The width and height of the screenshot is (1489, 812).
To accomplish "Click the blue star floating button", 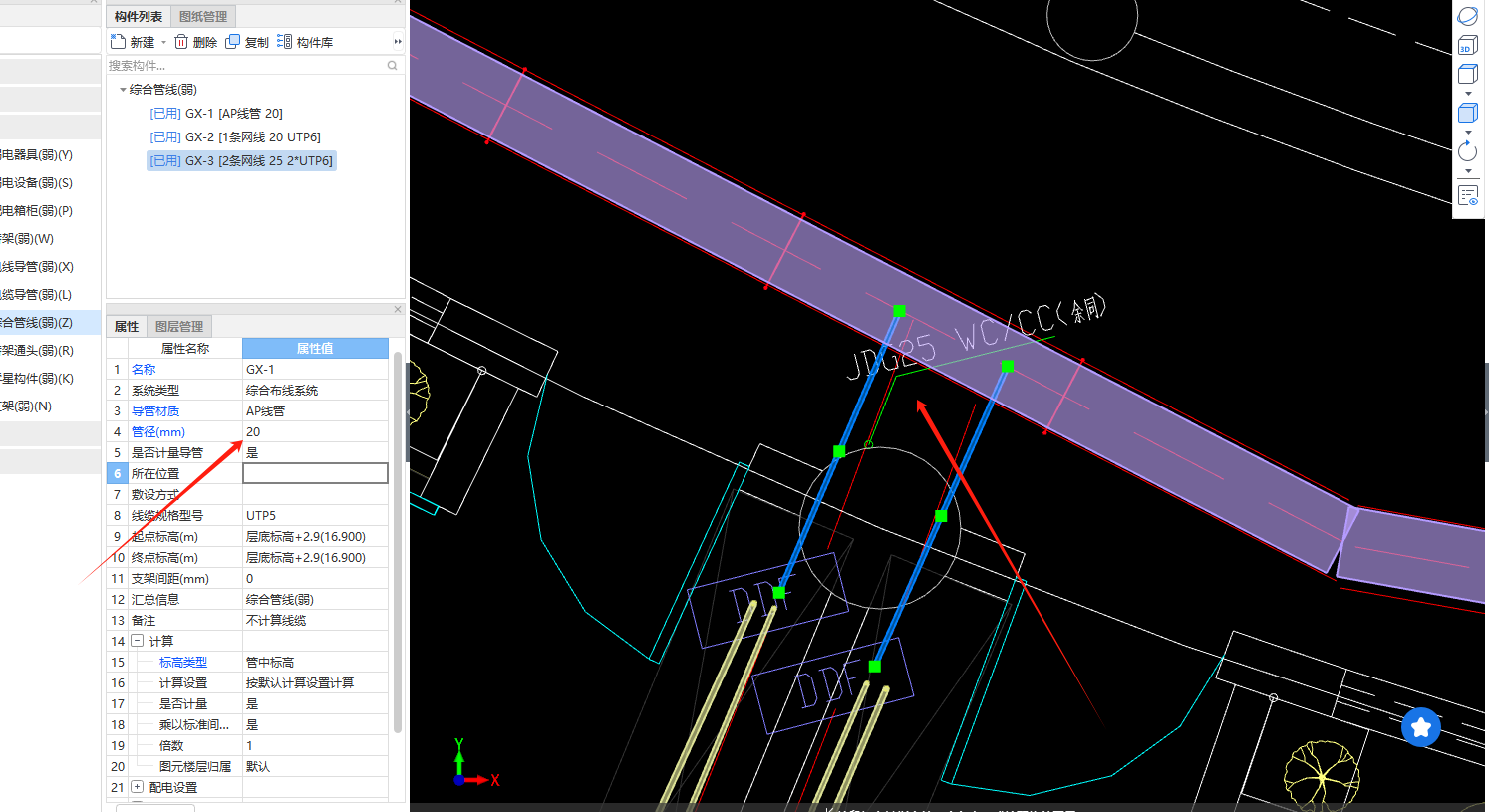I will pos(1421,727).
